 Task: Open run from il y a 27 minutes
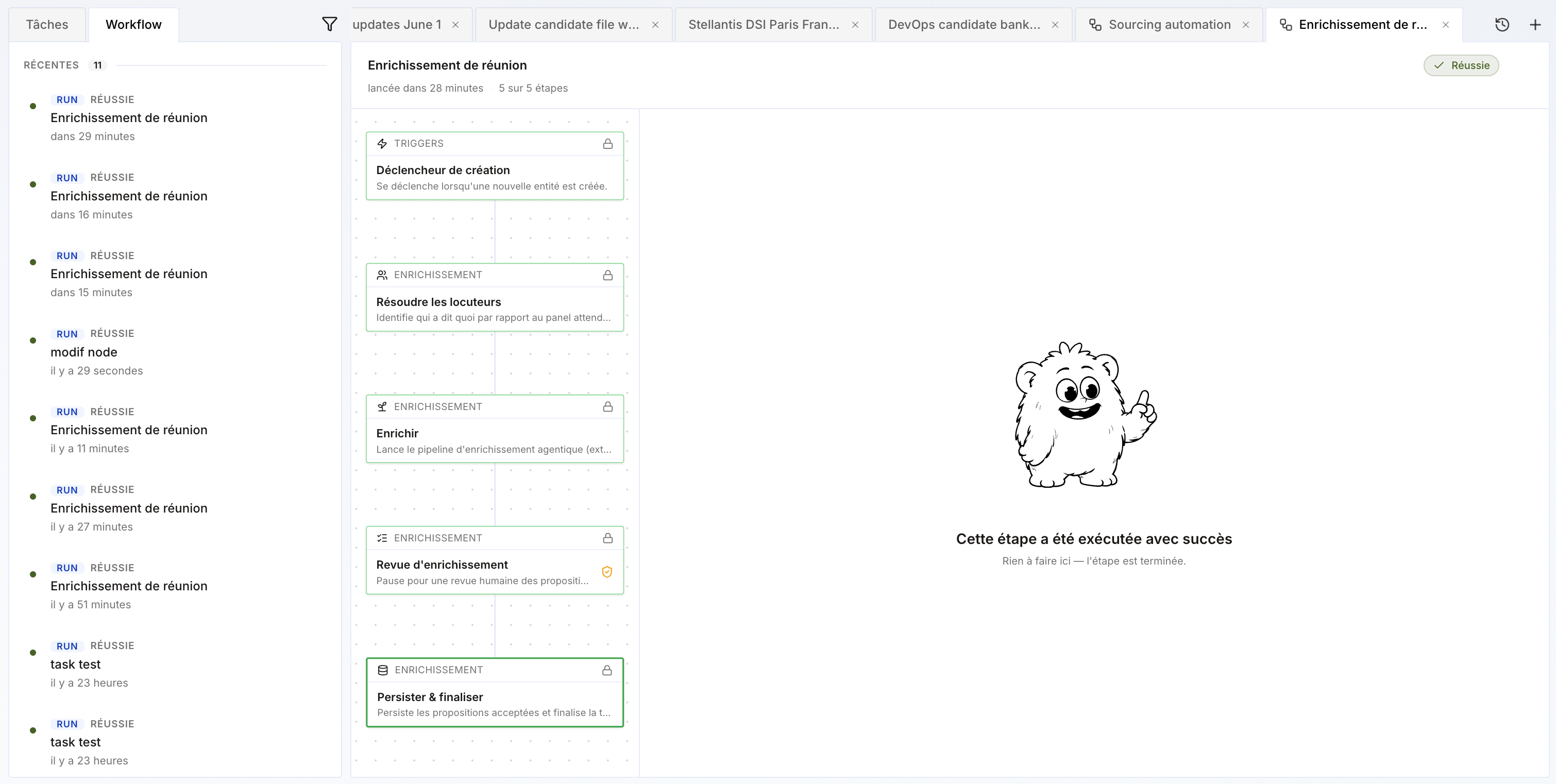pyautogui.click(x=175, y=508)
